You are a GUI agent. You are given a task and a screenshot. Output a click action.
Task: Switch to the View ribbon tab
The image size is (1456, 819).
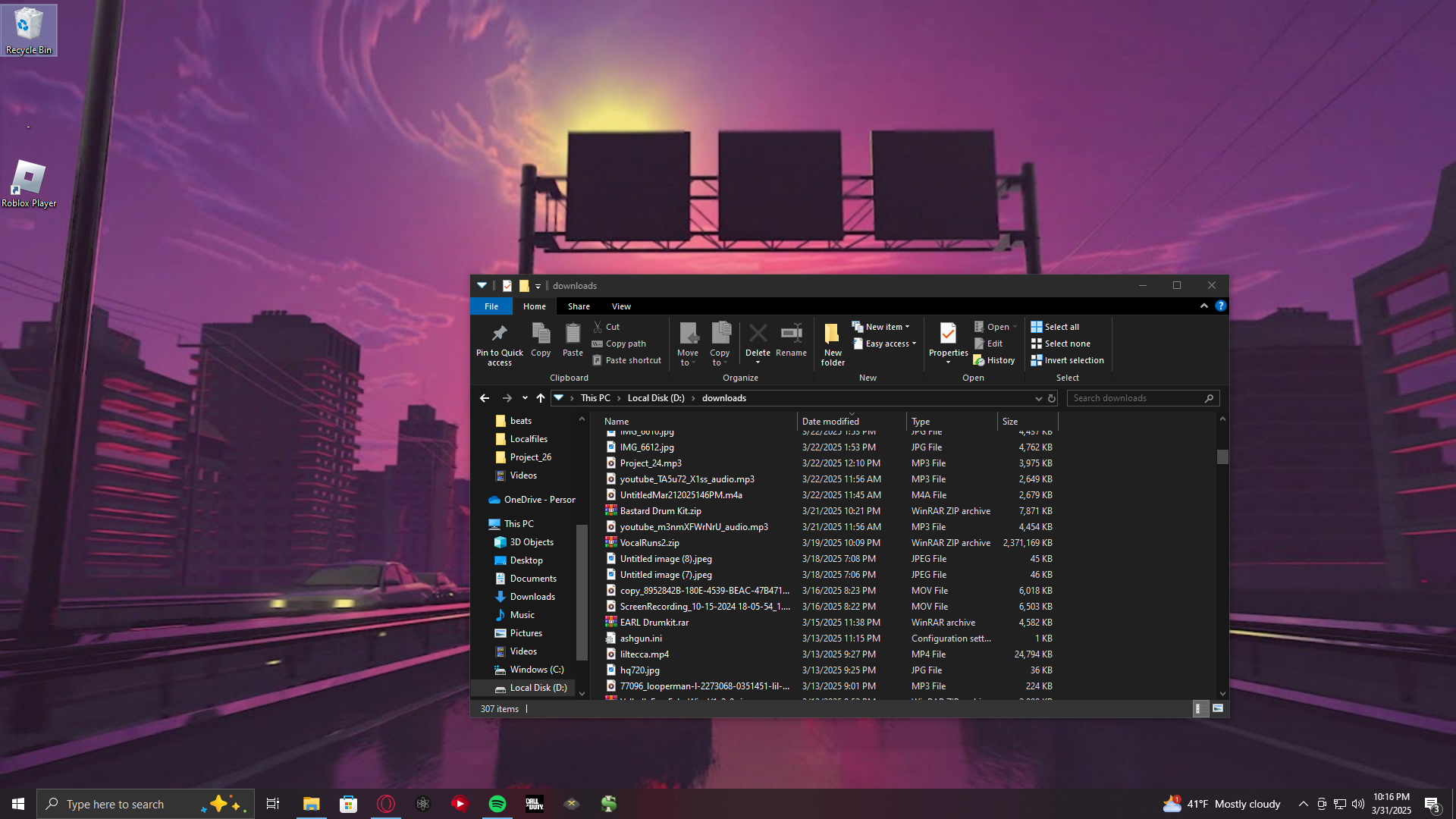[x=621, y=306]
